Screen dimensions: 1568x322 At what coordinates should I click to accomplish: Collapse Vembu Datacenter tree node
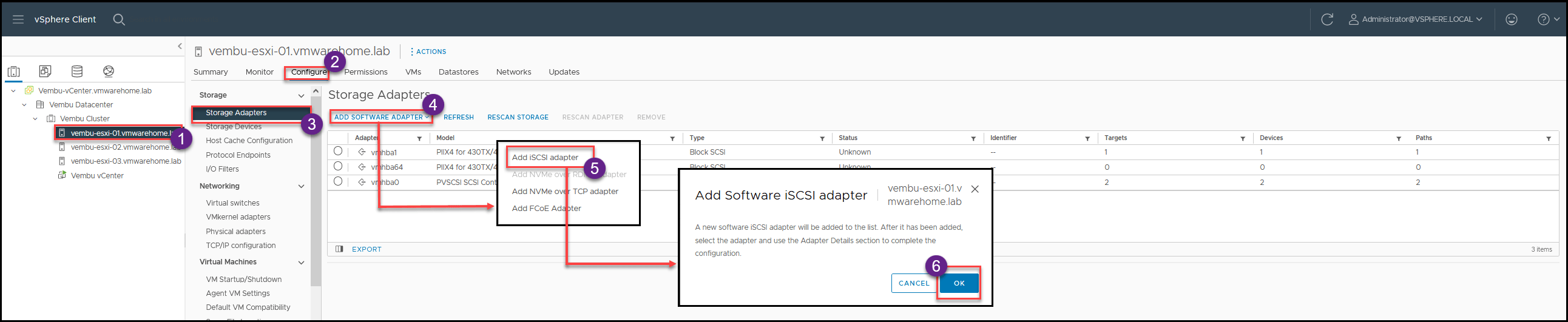[24, 105]
